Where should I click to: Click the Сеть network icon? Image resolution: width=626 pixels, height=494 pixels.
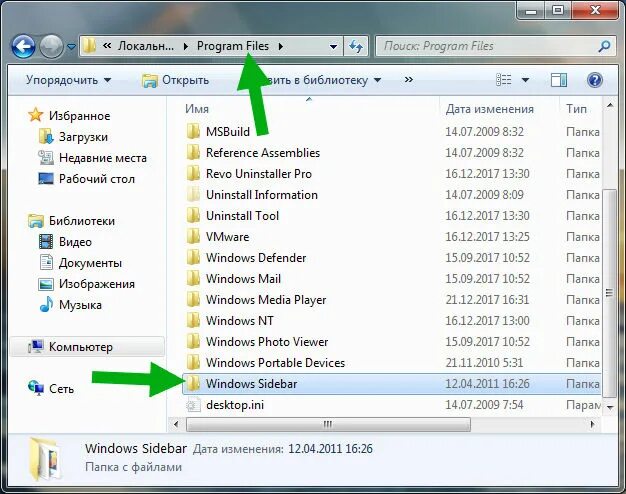[x=36, y=388]
